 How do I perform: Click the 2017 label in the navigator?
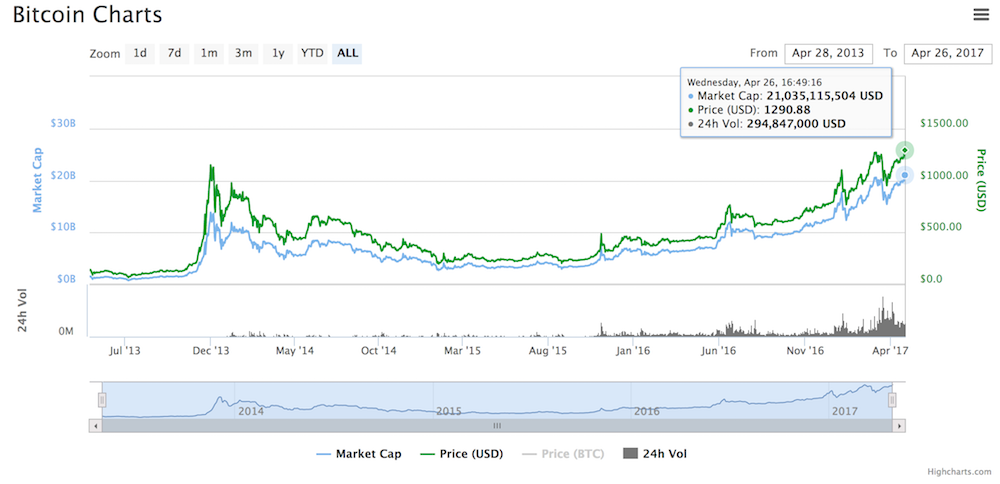844,412
